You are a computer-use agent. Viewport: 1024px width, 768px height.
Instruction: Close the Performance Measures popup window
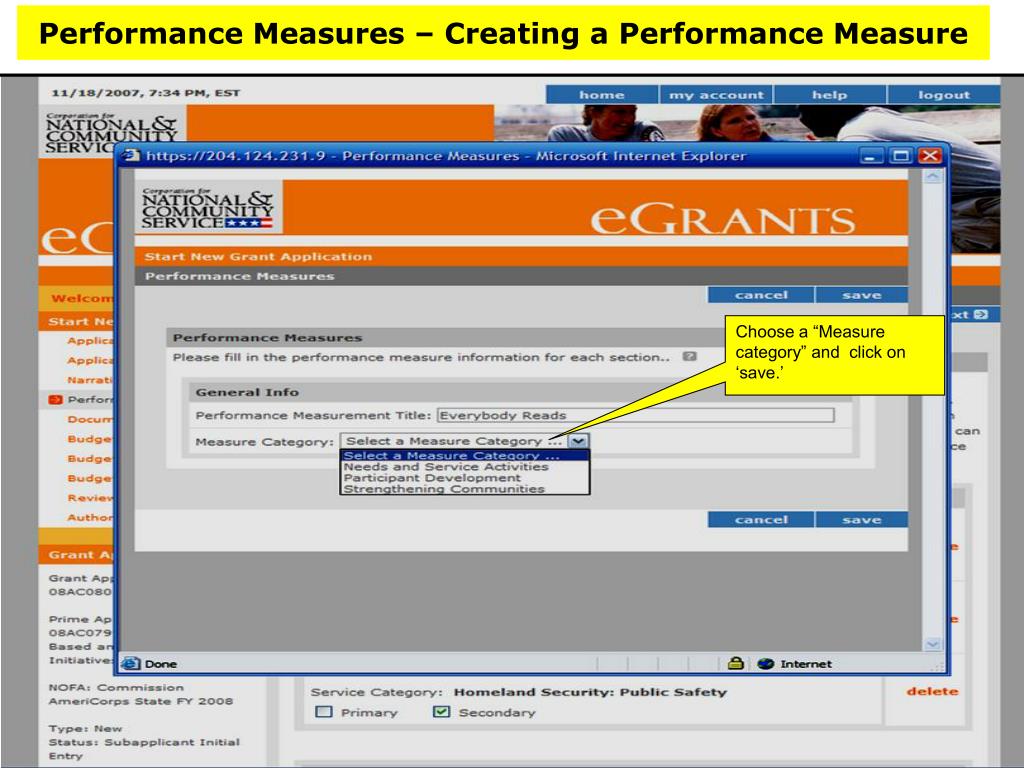(x=930, y=156)
